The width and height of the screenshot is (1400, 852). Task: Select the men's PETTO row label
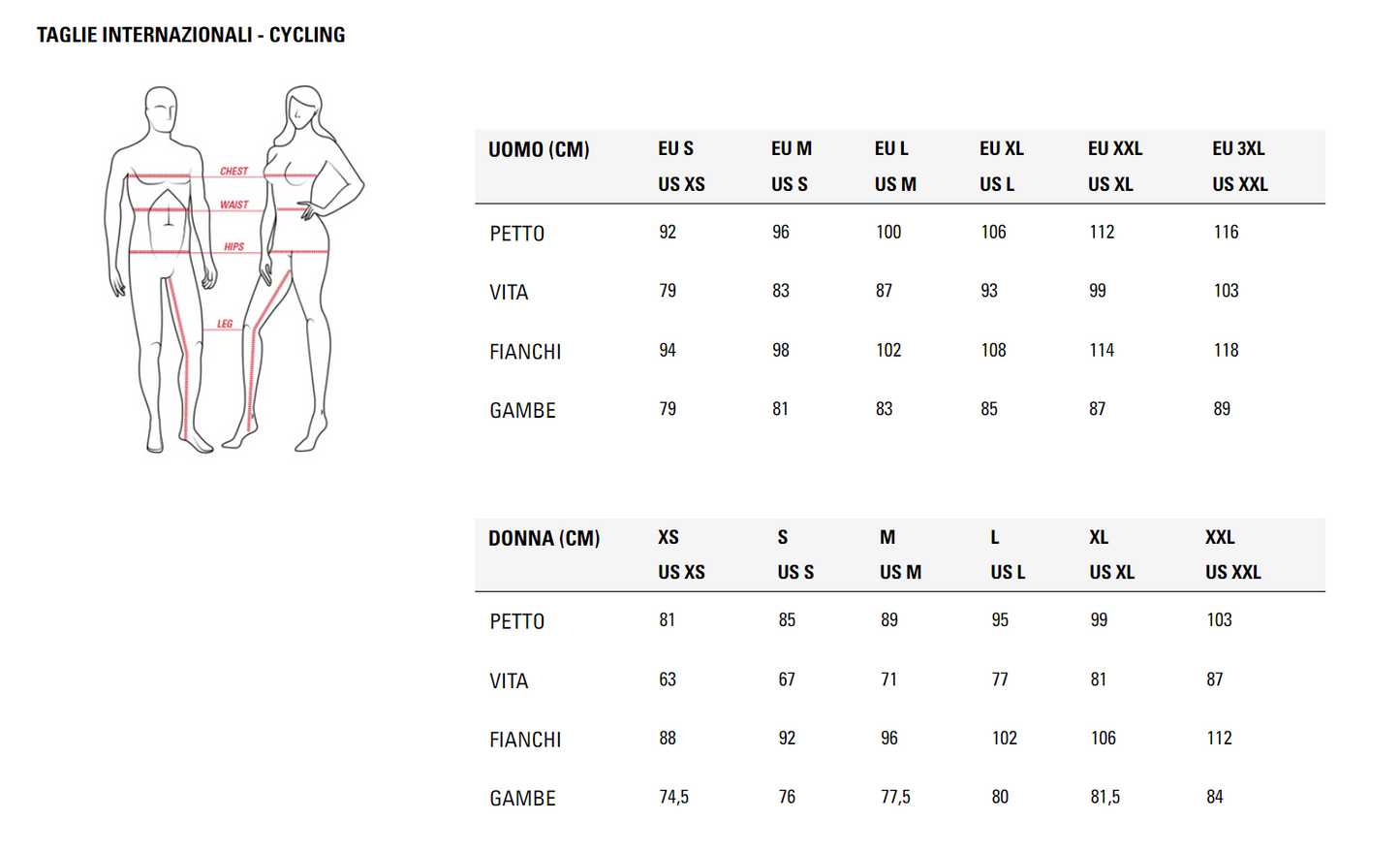(517, 234)
